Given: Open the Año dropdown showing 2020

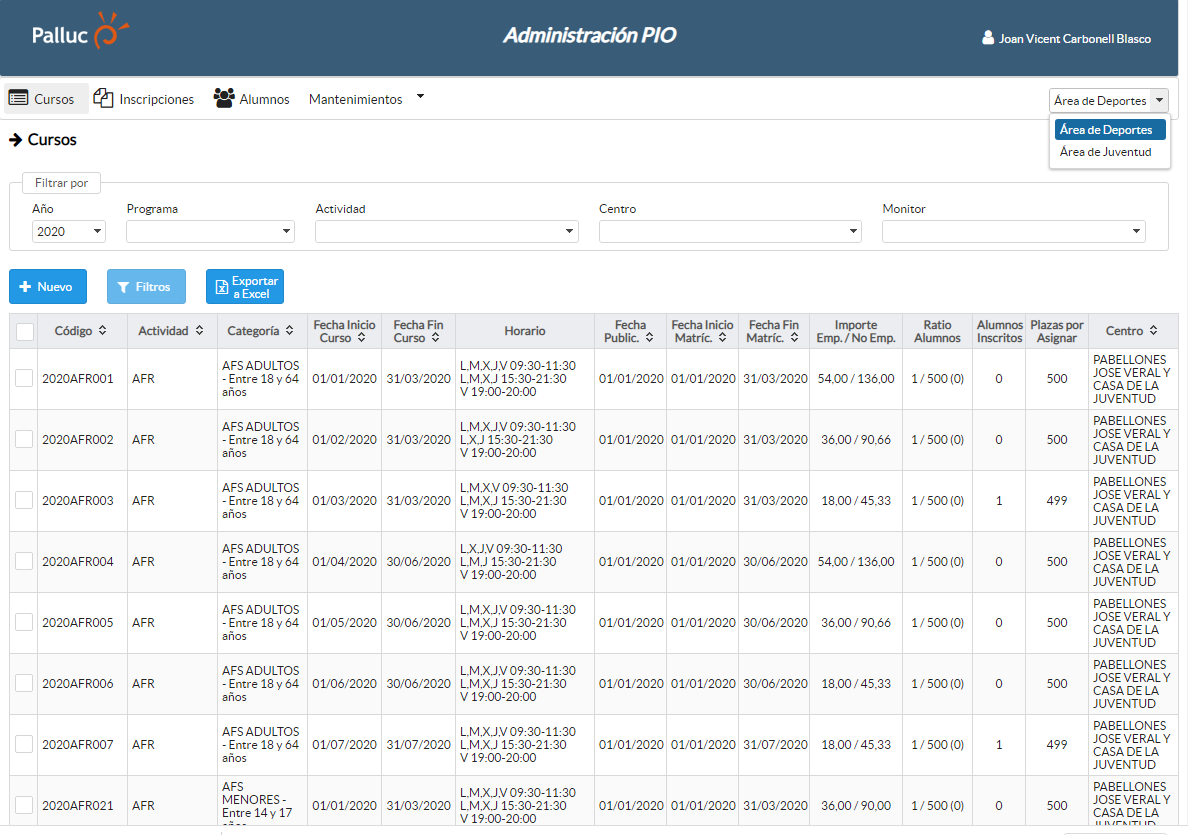Looking at the screenshot, I should (x=68, y=232).
